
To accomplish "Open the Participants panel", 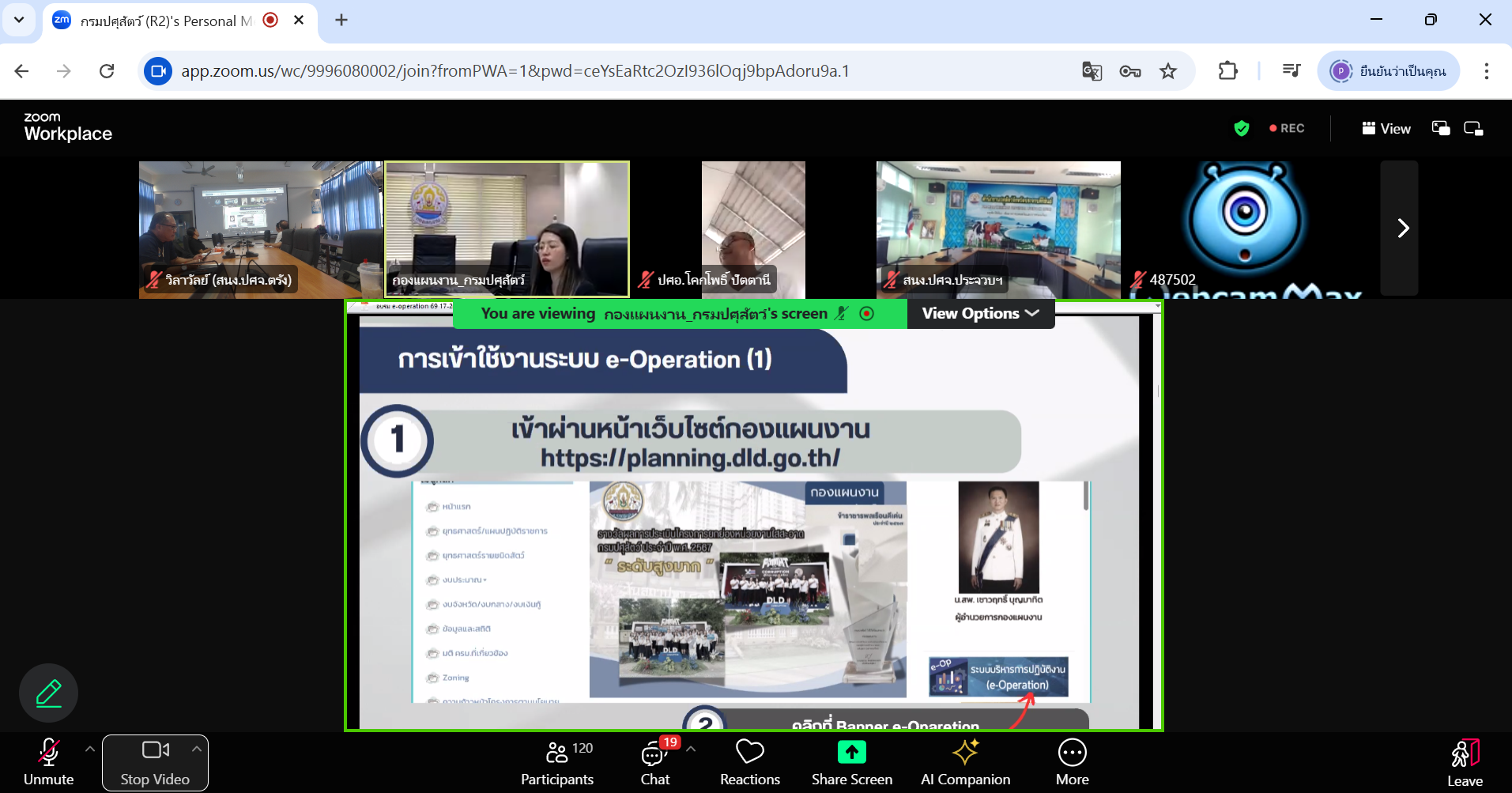I will click(557, 762).
